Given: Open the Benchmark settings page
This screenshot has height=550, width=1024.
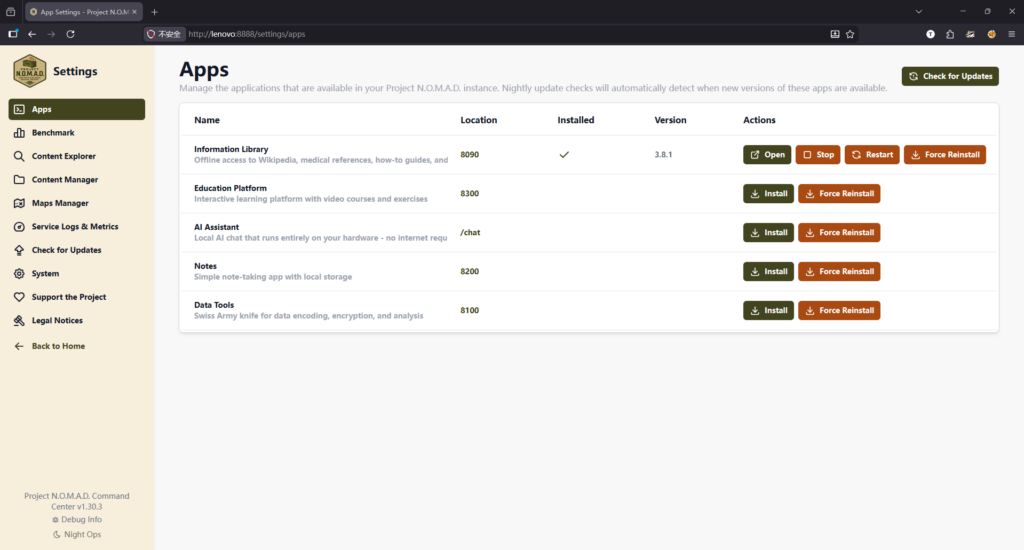Looking at the screenshot, I should 52,133.
